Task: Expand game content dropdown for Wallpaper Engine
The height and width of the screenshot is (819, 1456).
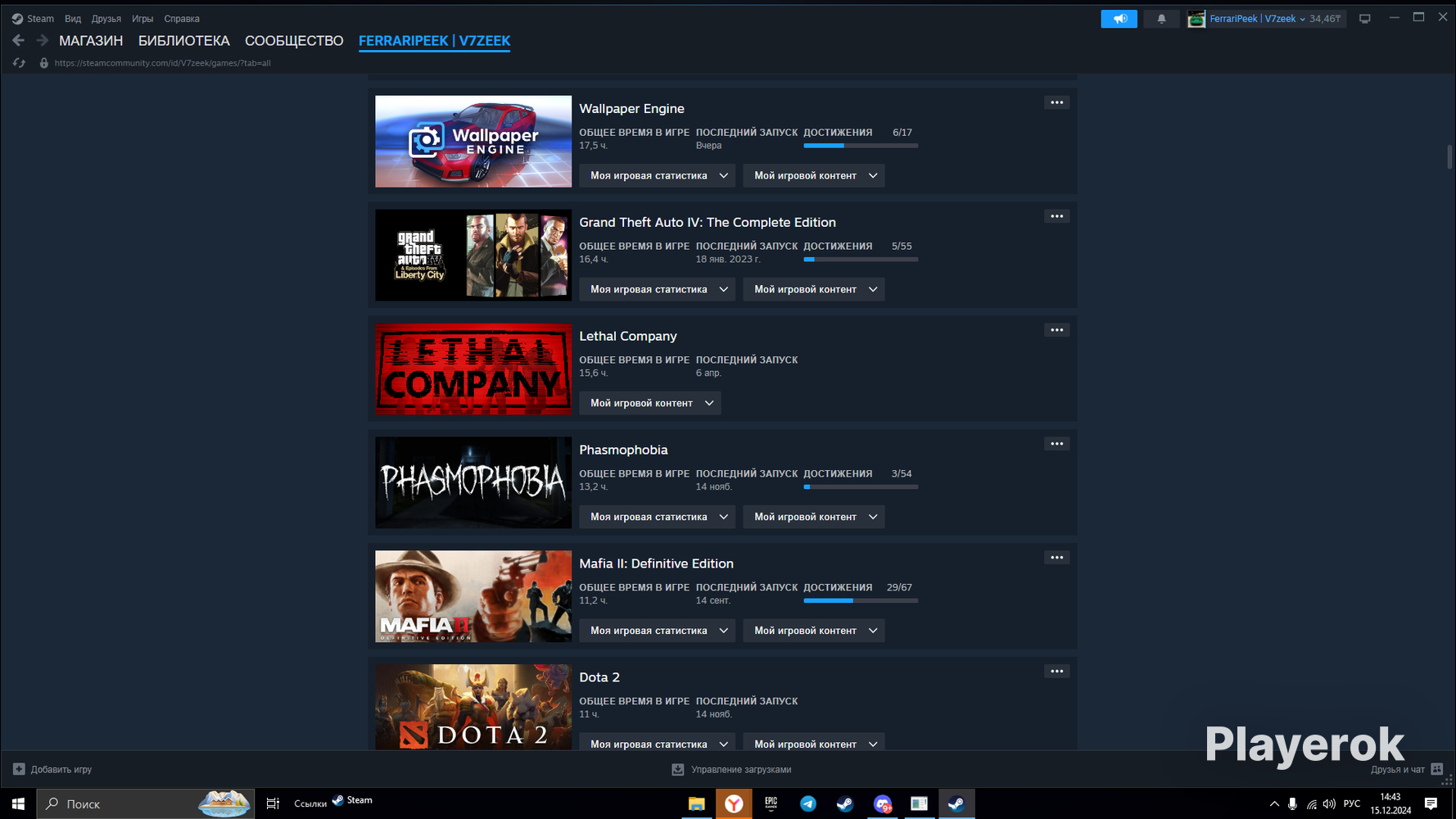Action: coord(814,175)
